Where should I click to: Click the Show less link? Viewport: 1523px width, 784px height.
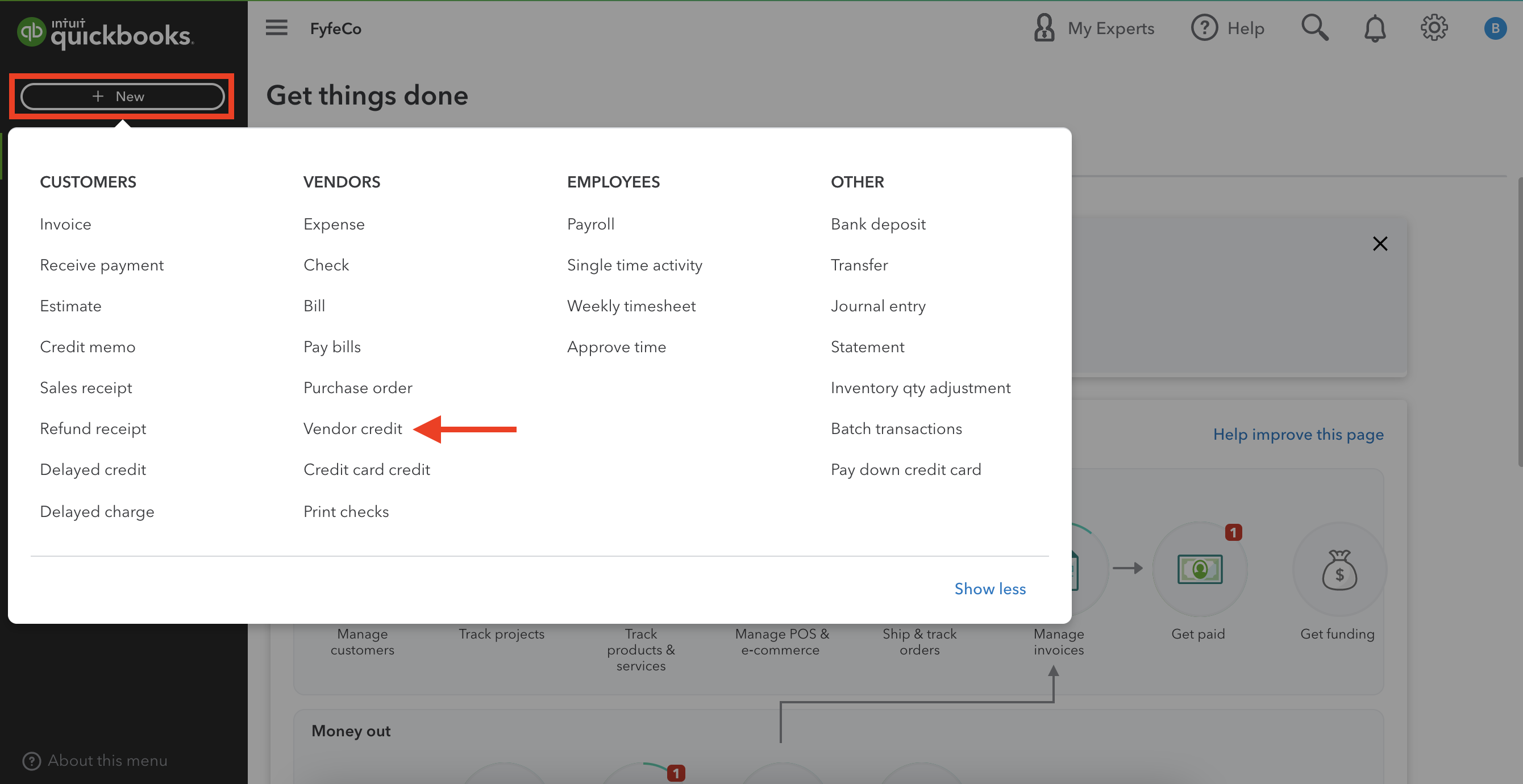tap(990, 589)
